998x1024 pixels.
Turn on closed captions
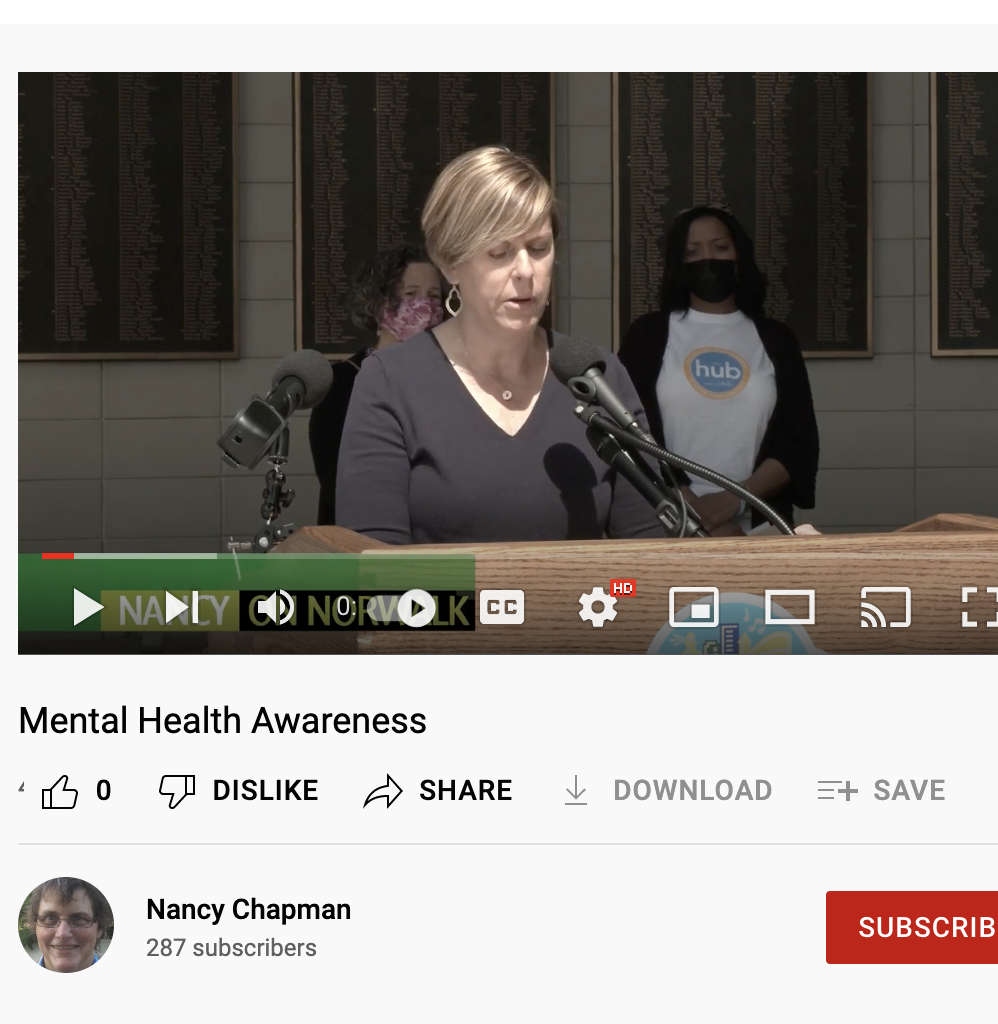pos(502,607)
